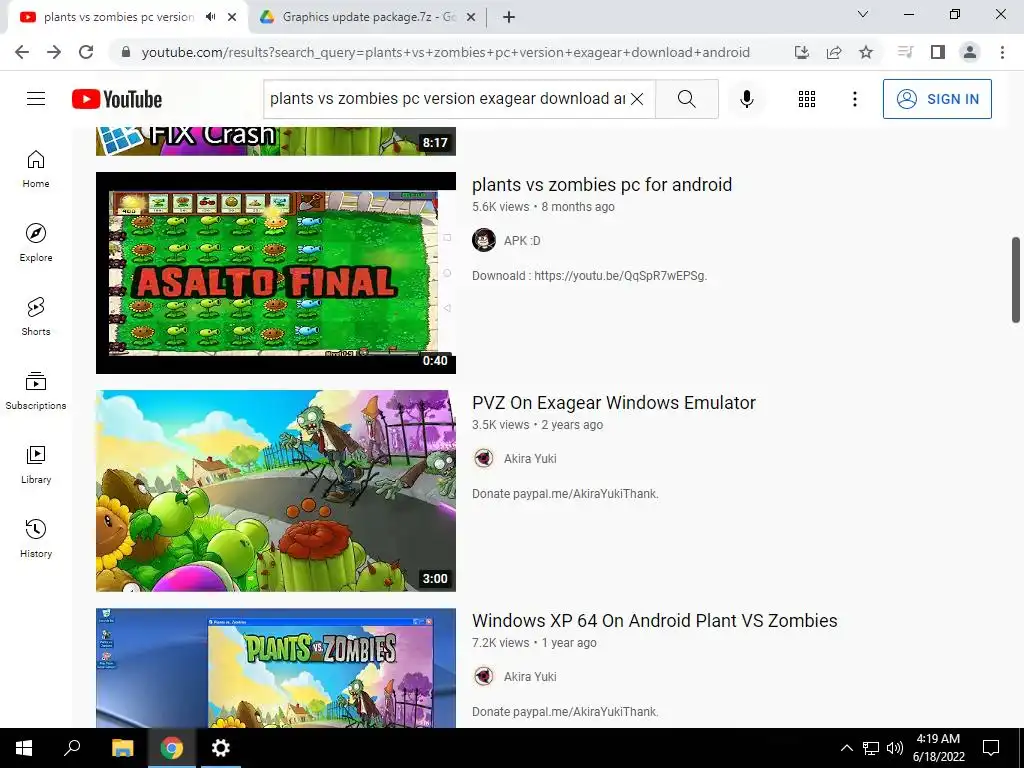
Task: Open video PVZ On Exagear Windows Emulator
Action: point(614,403)
